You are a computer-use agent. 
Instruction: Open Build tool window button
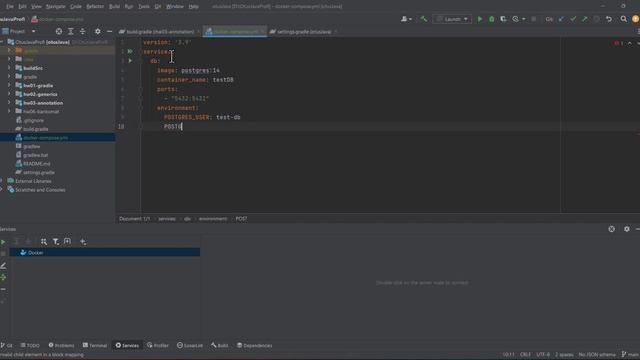220,345
